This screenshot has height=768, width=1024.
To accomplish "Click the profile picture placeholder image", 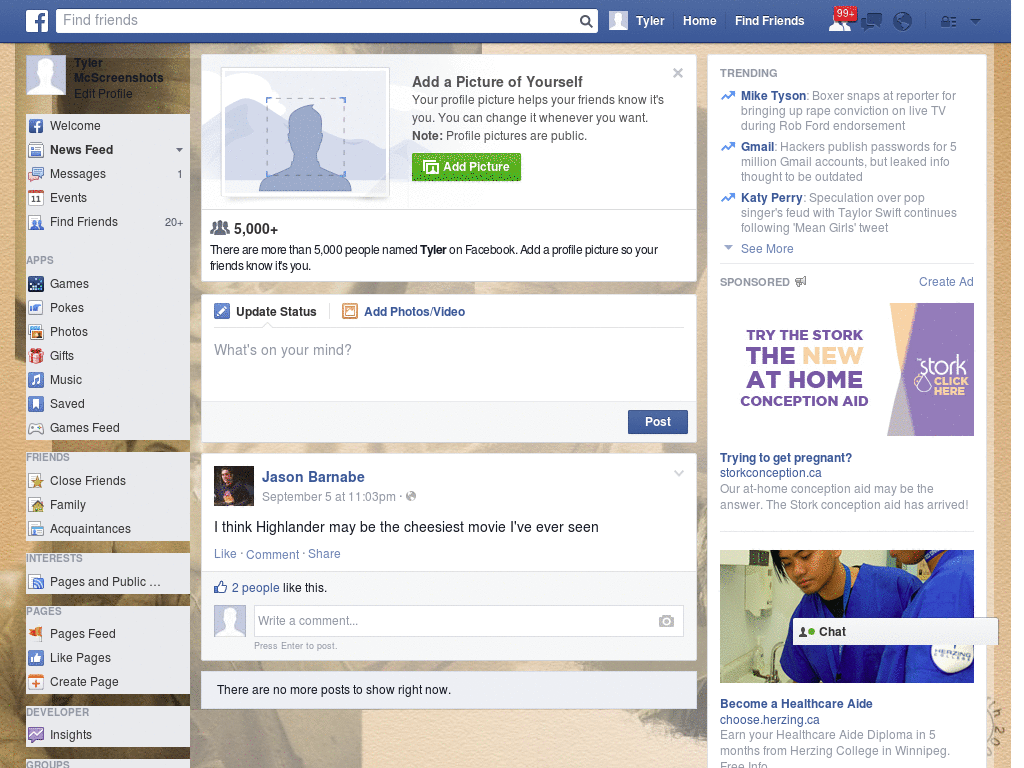I will pos(305,131).
